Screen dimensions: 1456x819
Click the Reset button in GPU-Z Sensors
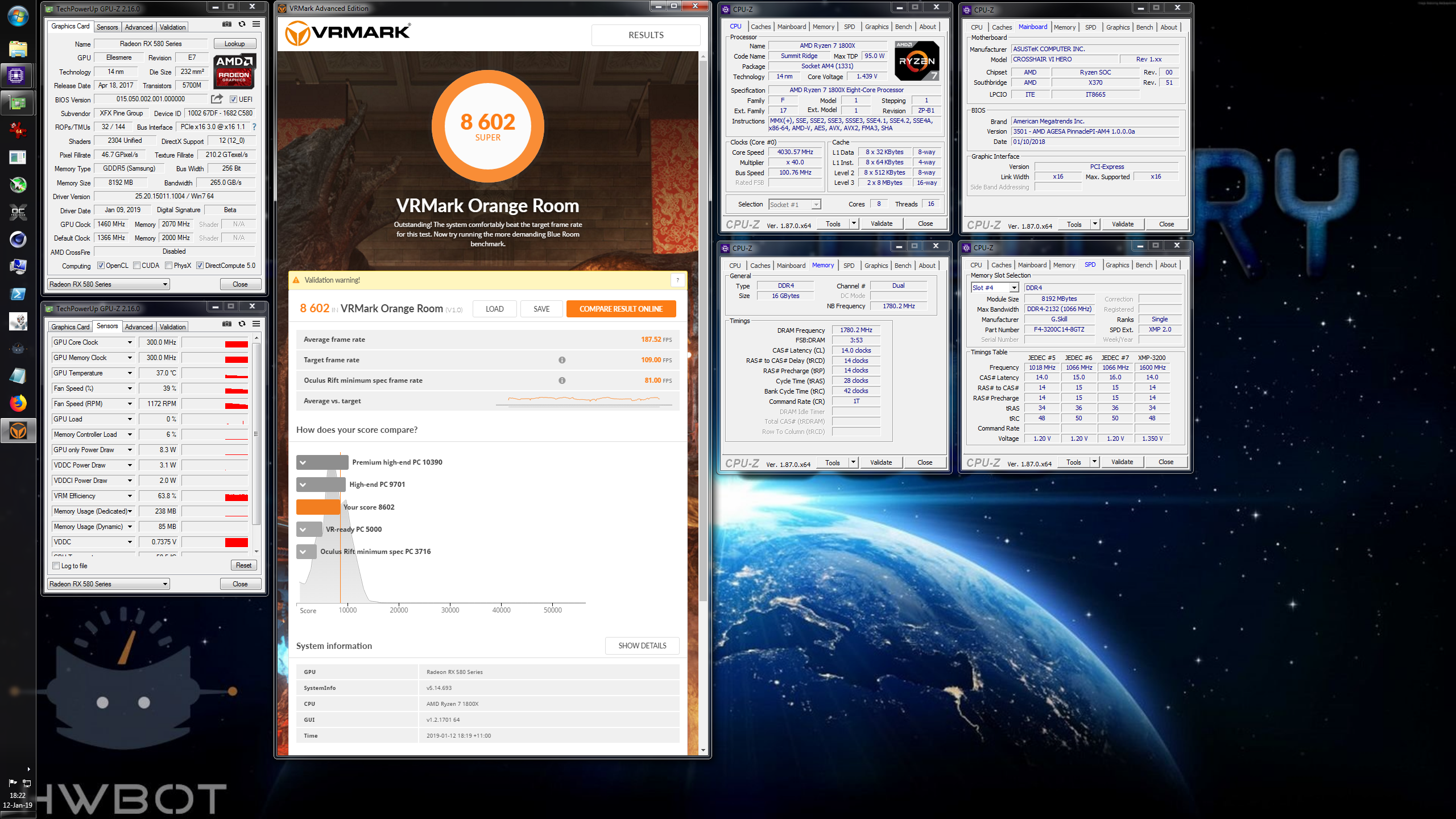pyautogui.click(x=243, y=565)
